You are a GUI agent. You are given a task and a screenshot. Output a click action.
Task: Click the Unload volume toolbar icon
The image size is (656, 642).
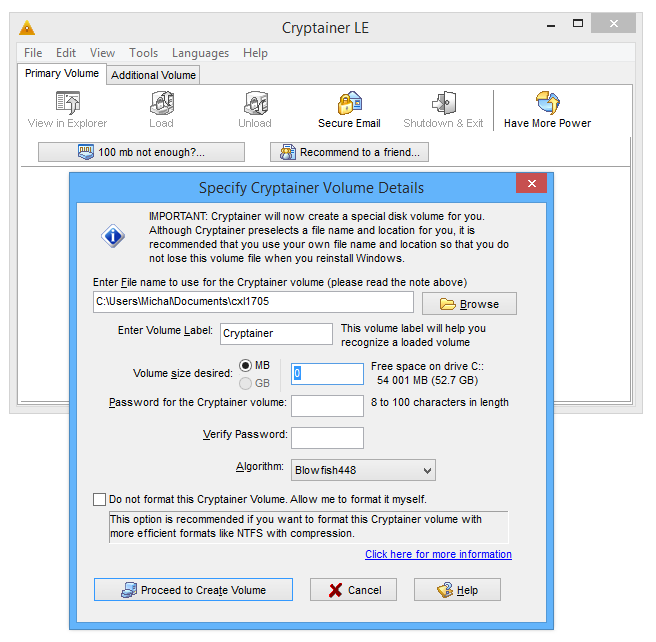click(x=256, y=102)
